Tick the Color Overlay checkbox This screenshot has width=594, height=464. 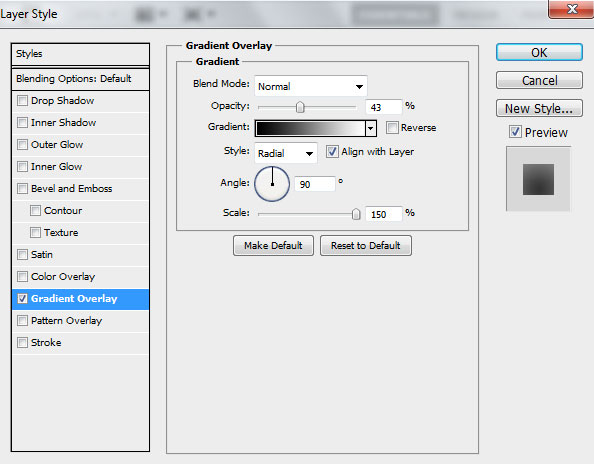coord(22,277)
